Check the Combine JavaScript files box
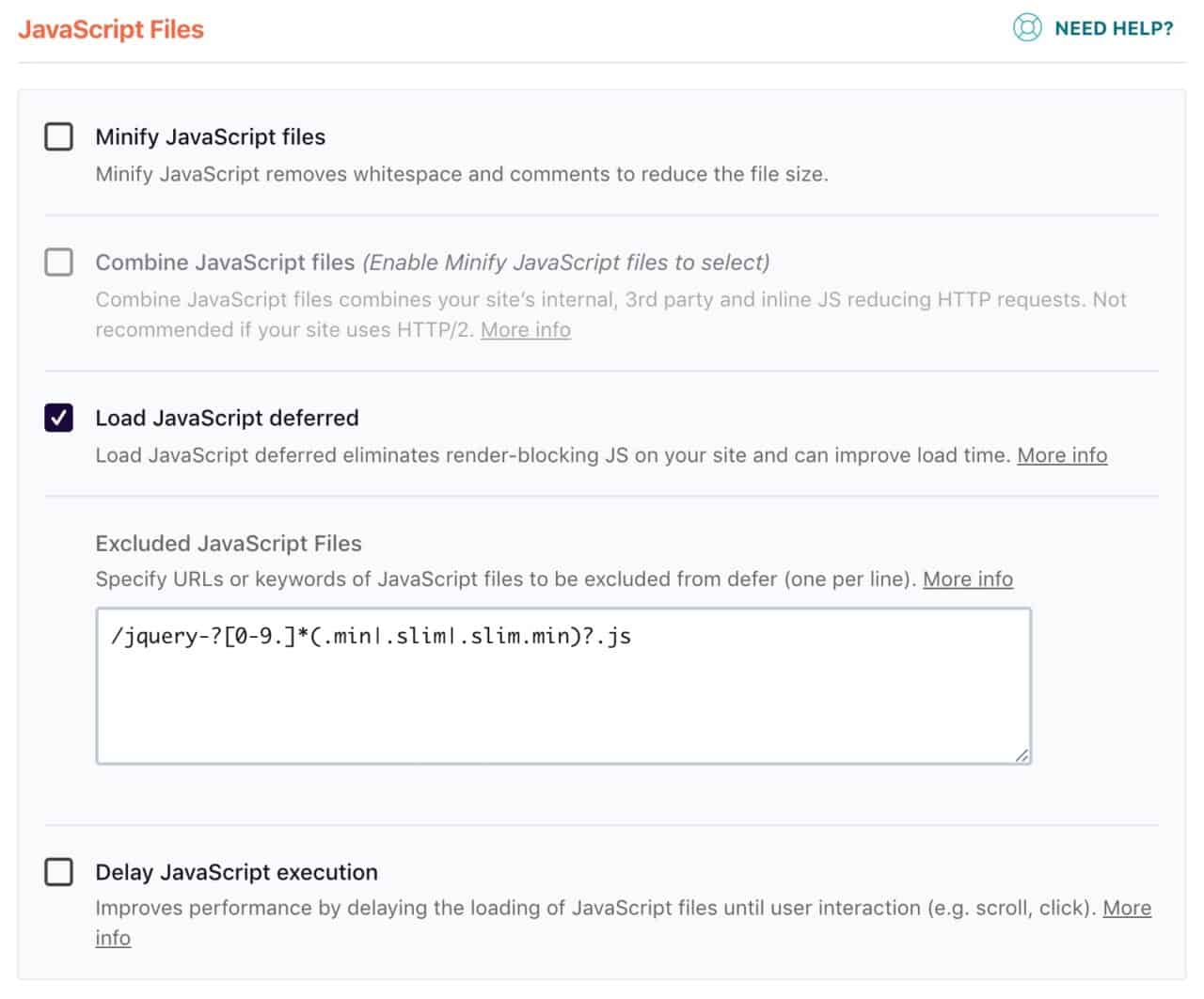Image resolution: width=1204 pixels, height=999 pixels. 58,262
